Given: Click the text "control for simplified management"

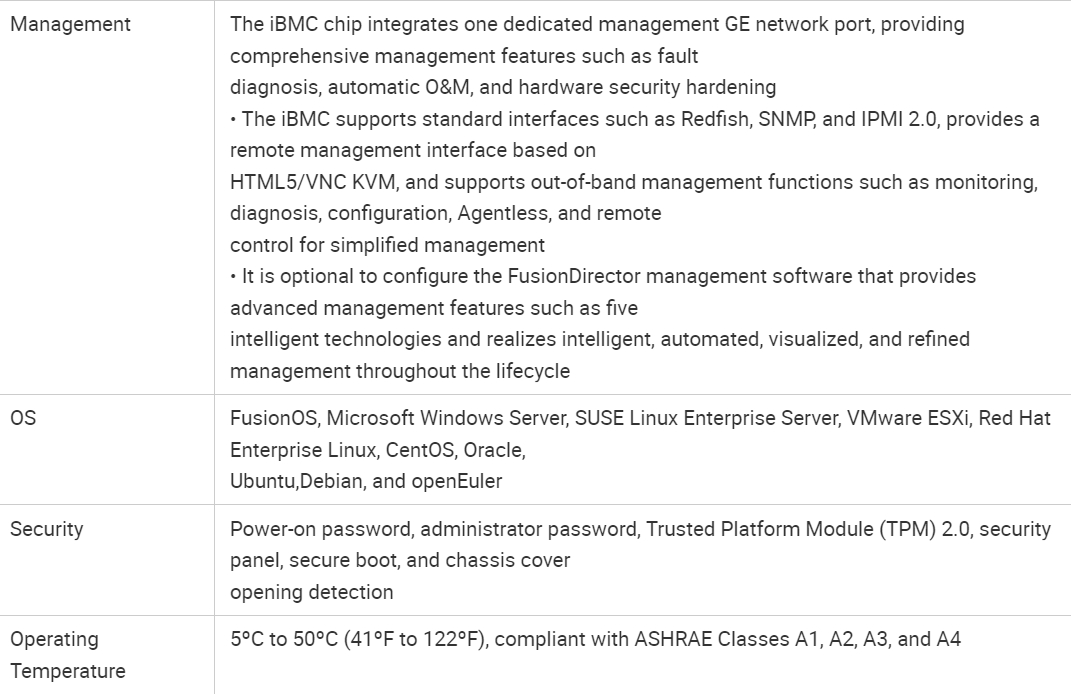Looking at the screenshot, I should pos(387,245).
